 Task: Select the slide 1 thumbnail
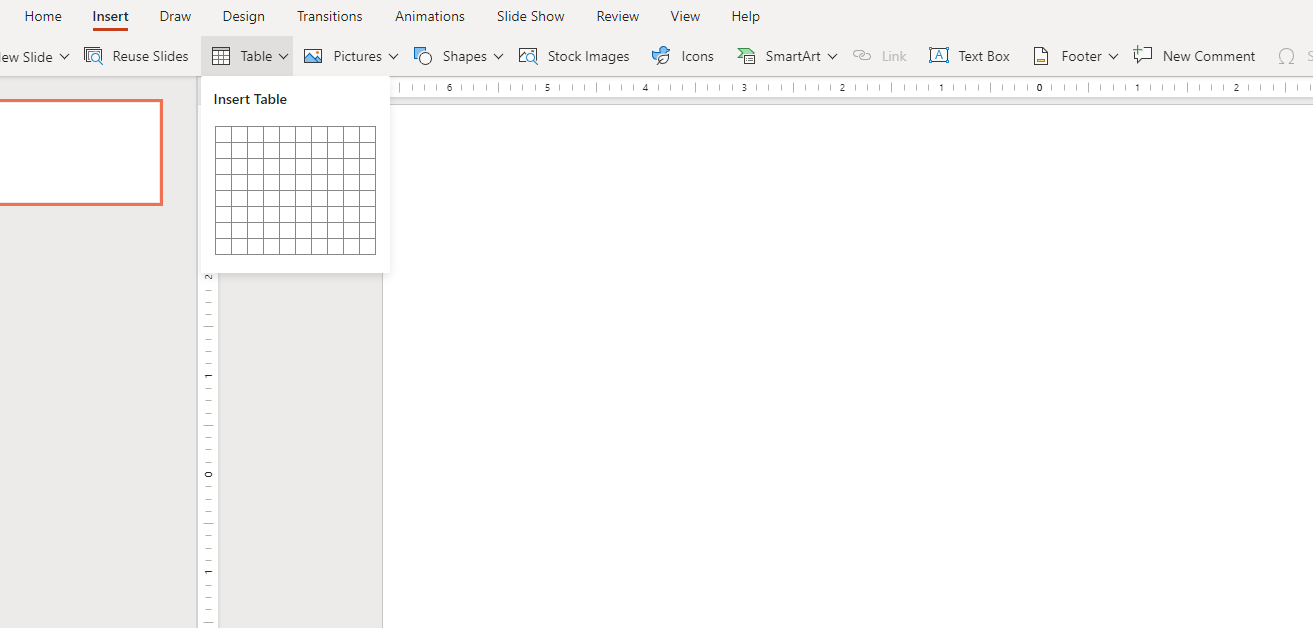pyautogui.click(x=80, y=152)
